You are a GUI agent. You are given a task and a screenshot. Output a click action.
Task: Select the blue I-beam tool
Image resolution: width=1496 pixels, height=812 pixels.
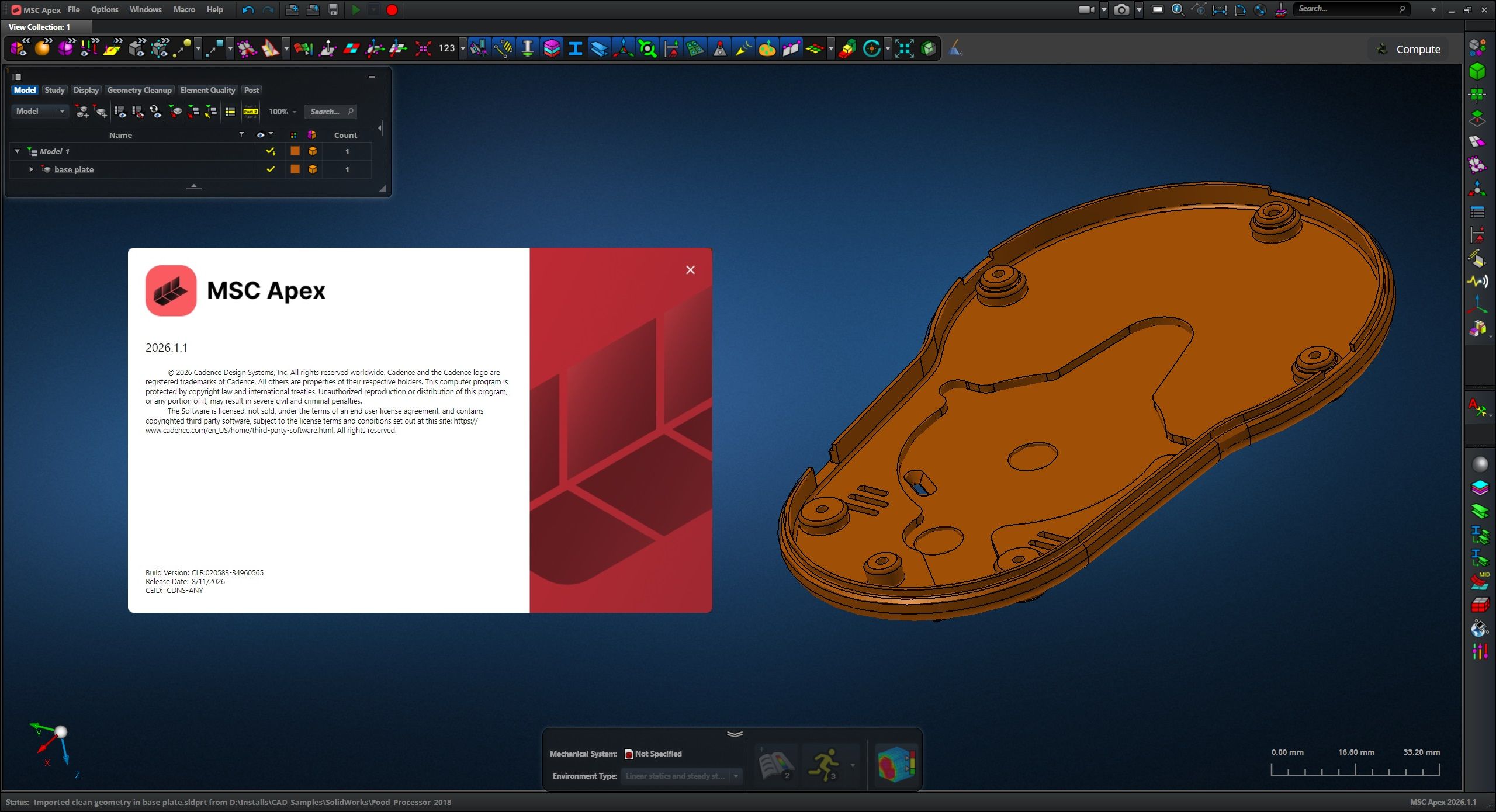tap(576, 48)
